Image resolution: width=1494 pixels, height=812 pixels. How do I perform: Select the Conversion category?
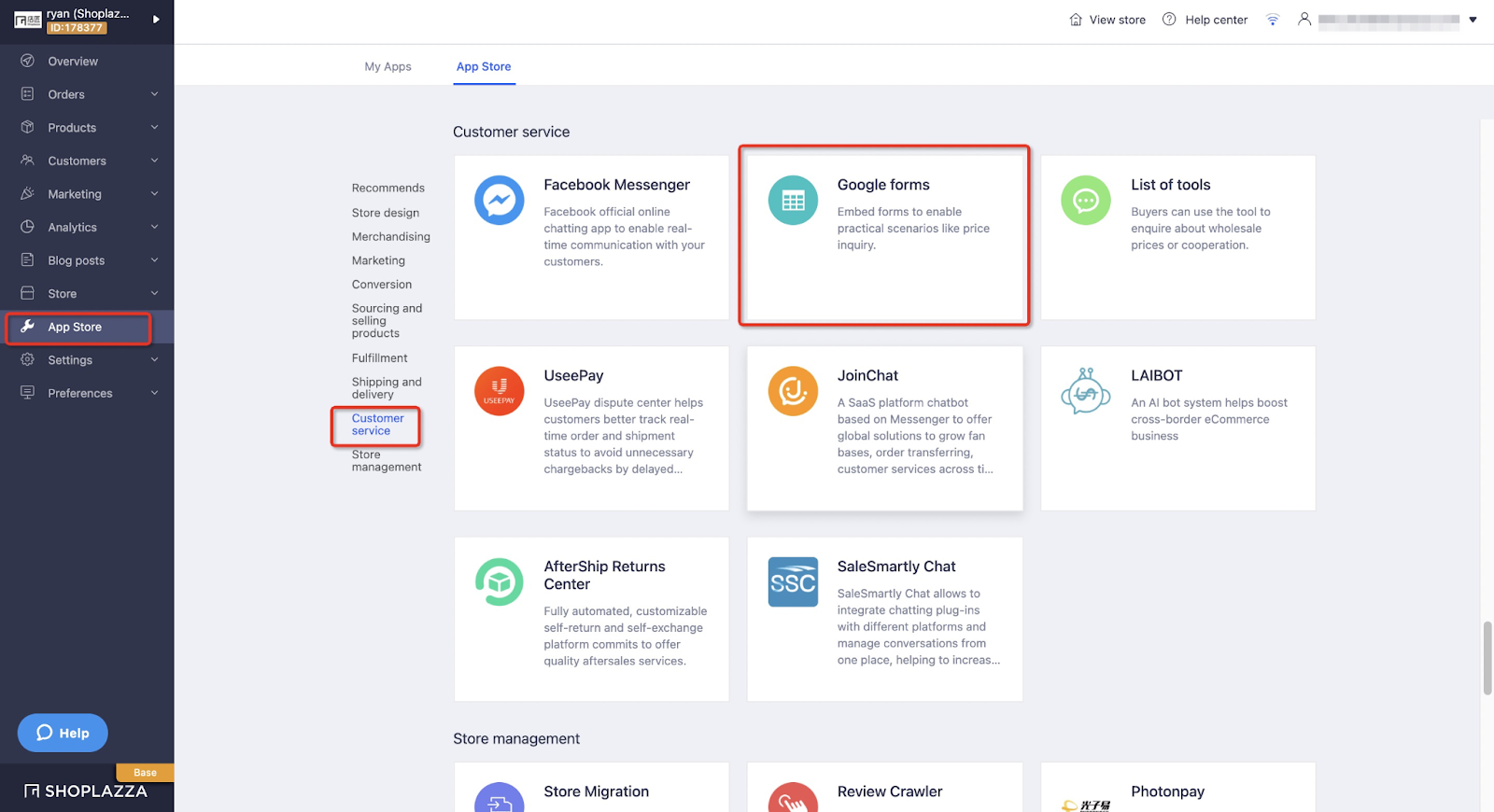point(381,284)
